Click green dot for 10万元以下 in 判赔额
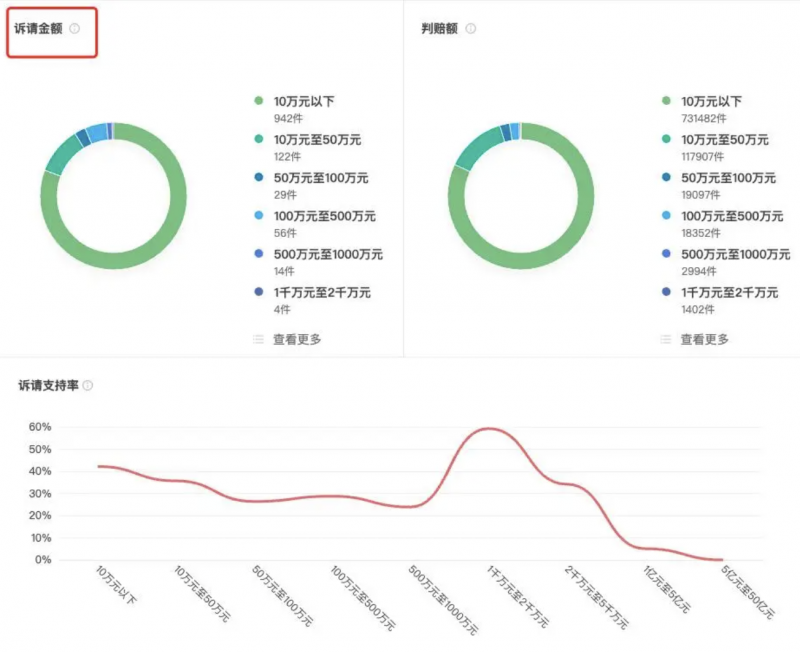The image size is (800, 652). point(666,101)
